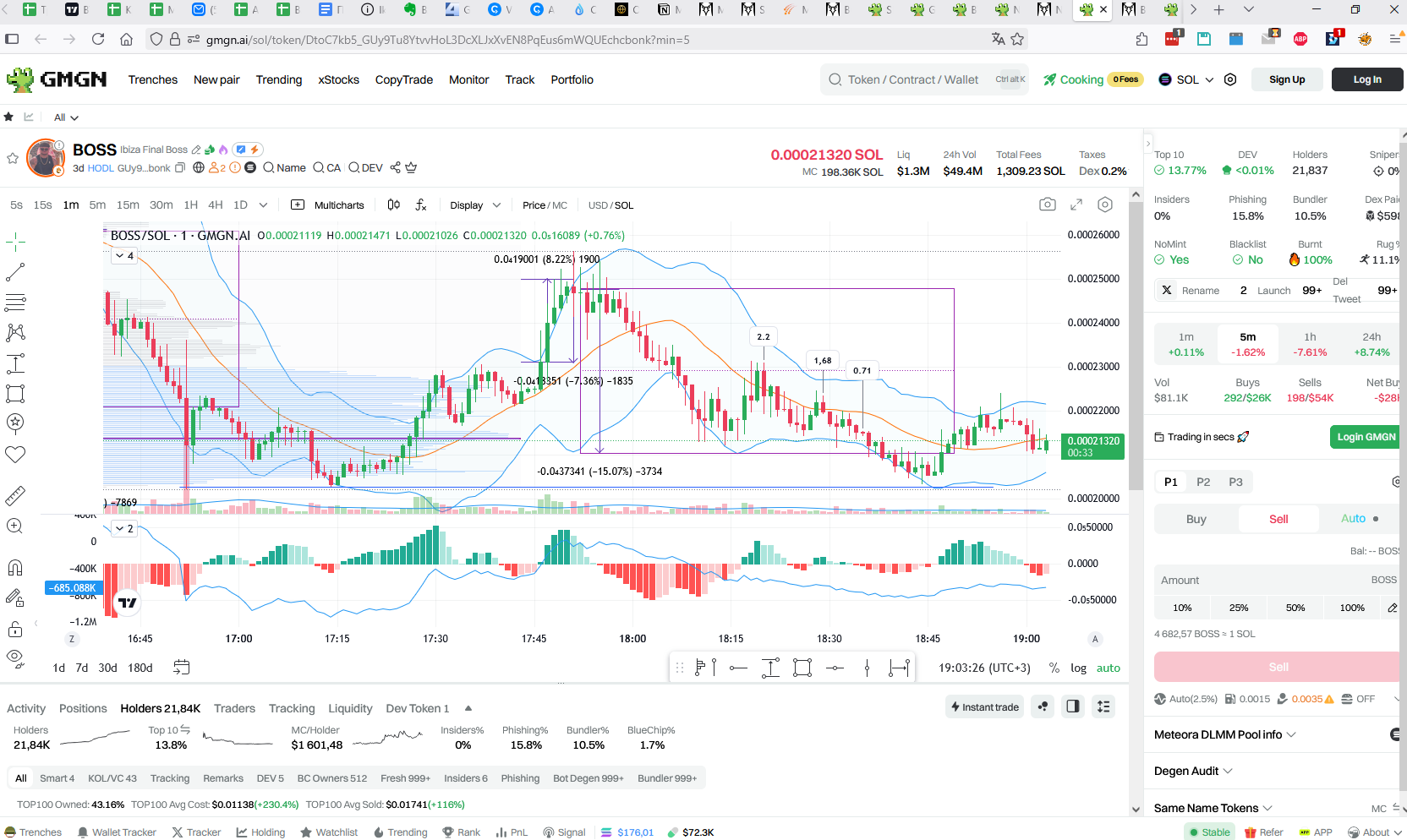
Task: Toggle log scale on chart
Action: click(1078, 668)
